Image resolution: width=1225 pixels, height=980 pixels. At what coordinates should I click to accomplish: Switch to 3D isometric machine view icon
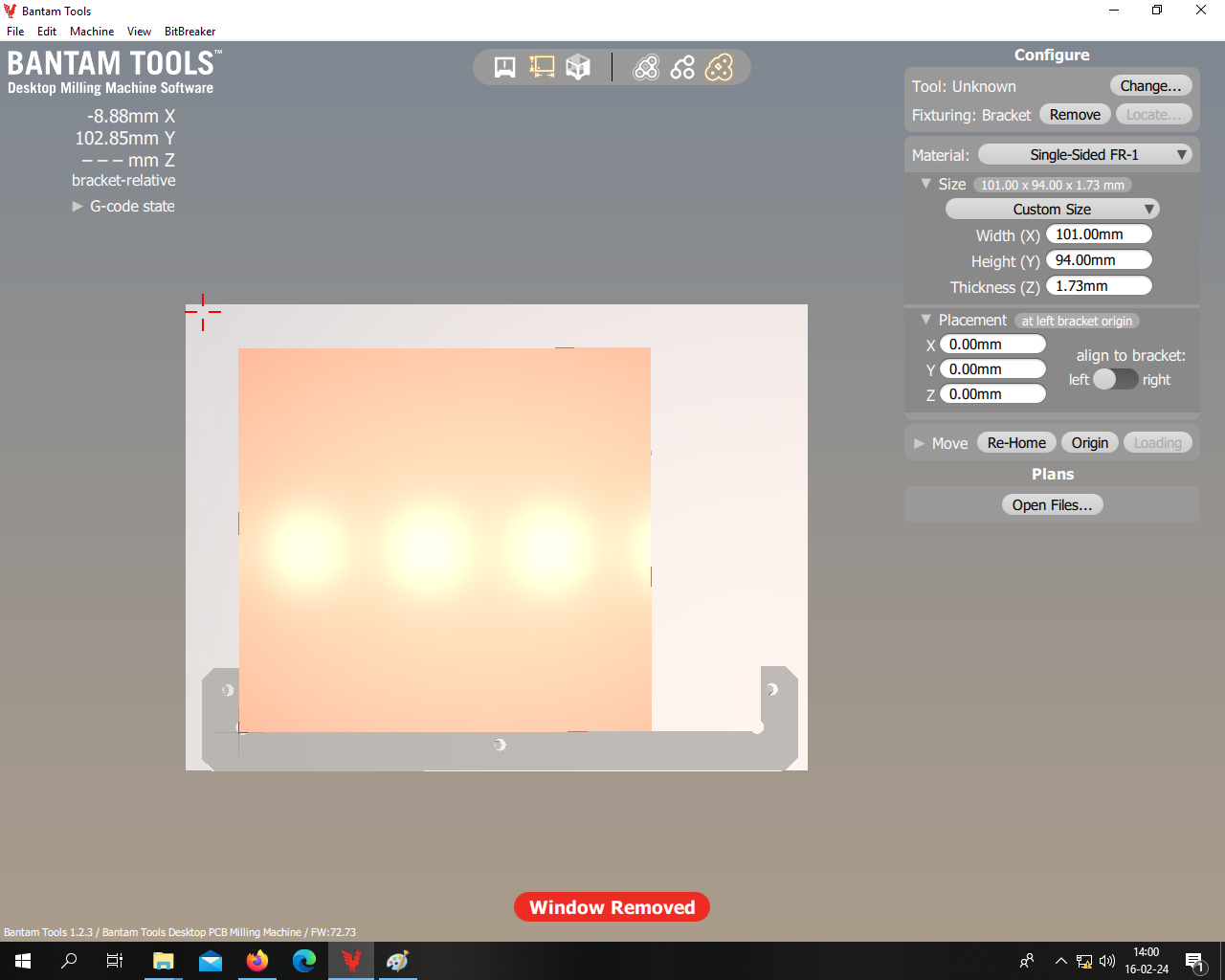(x=578, y=67)
